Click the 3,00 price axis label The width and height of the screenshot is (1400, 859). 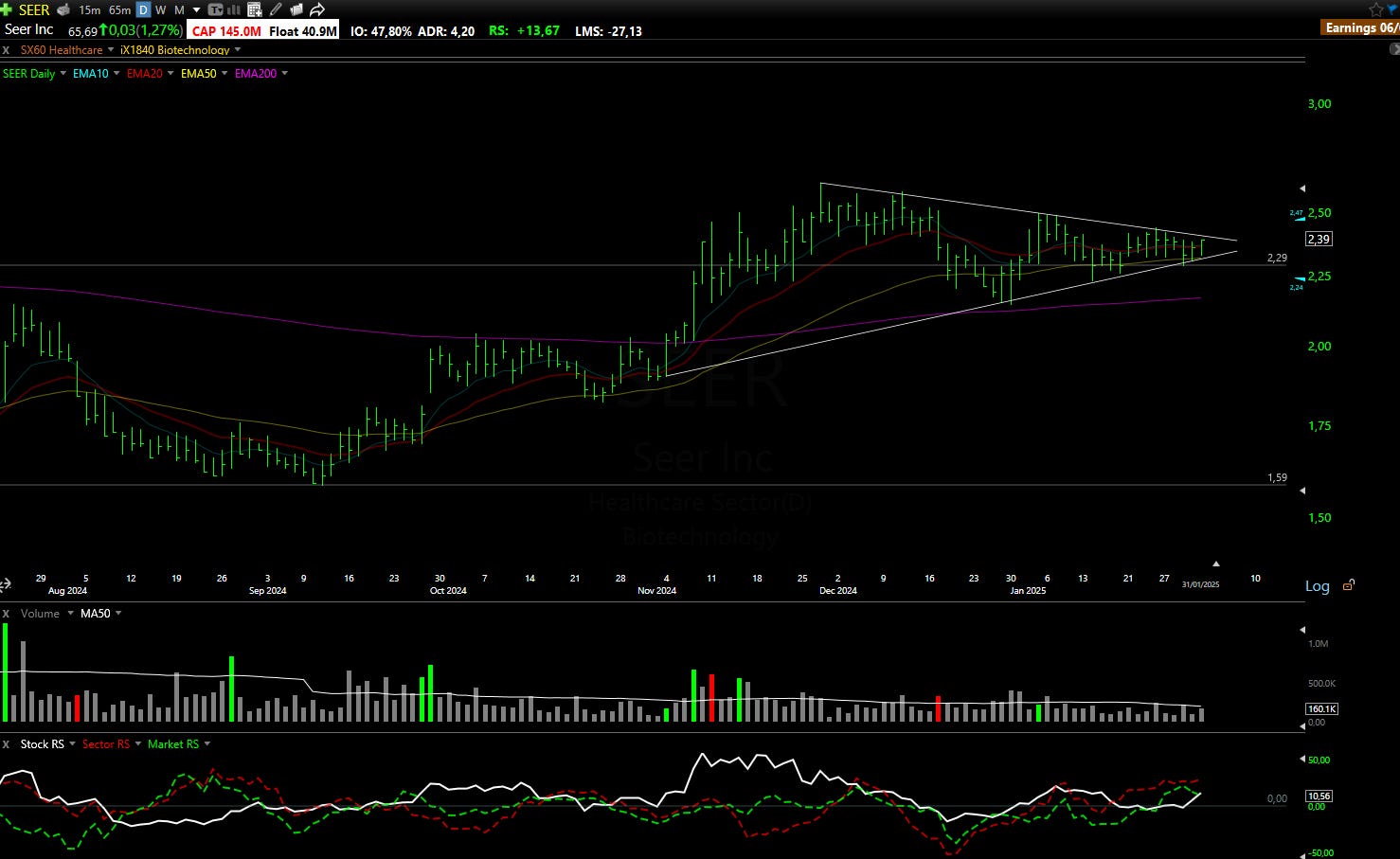point(1319,103)
